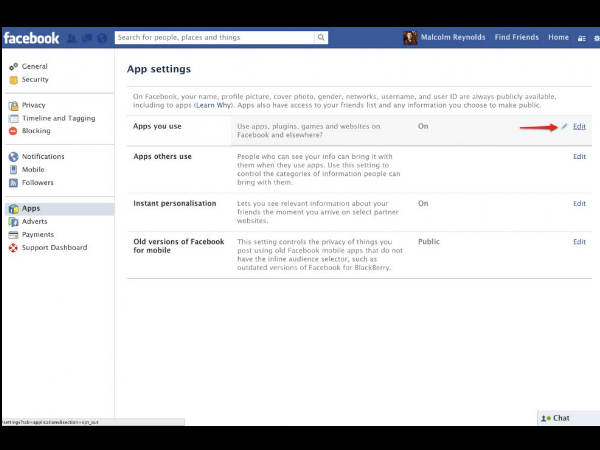Edit Old versions of Facebook for mobile
Viewport: 600px width, 450px height.
(579, 242)
